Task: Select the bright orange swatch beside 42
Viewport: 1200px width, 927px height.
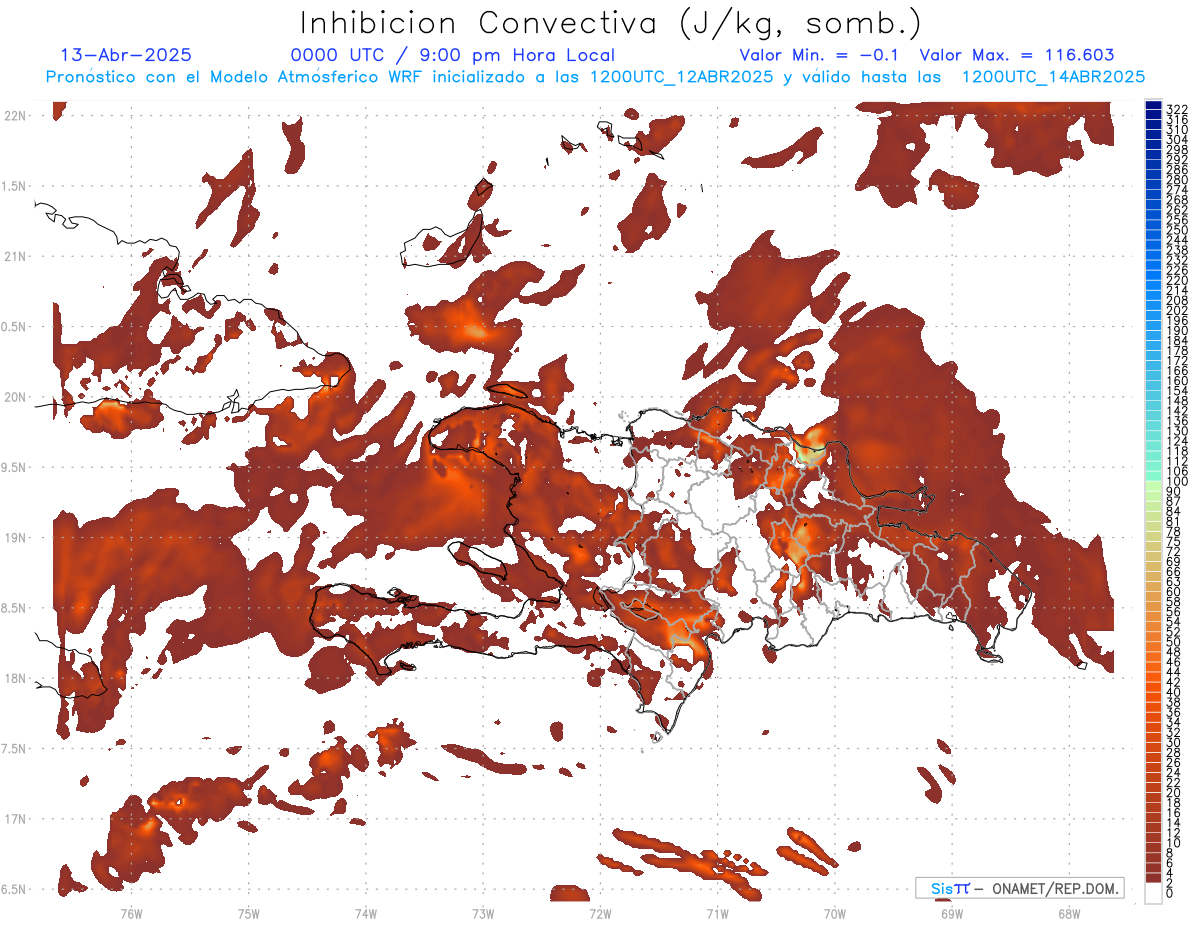Action: coord(1153,677)
